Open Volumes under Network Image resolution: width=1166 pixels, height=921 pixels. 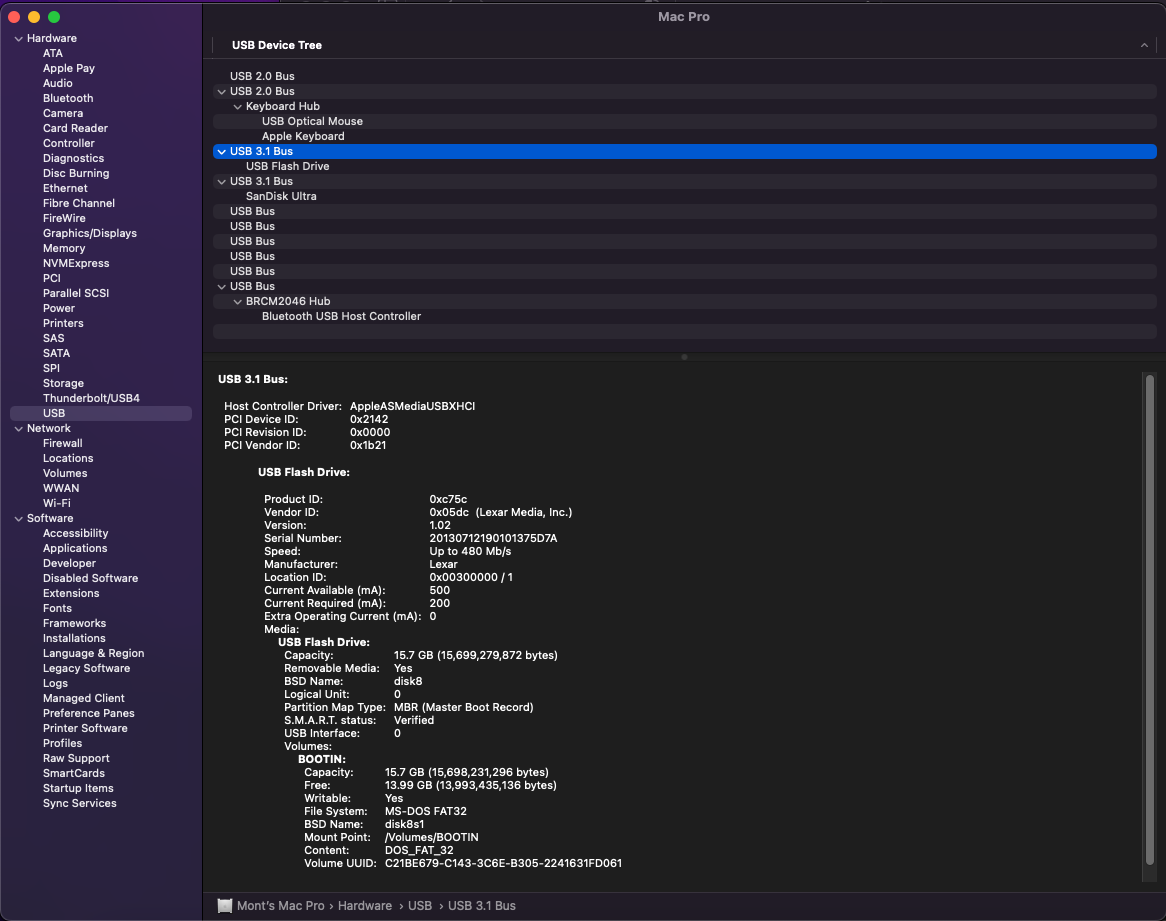point(65,473)
